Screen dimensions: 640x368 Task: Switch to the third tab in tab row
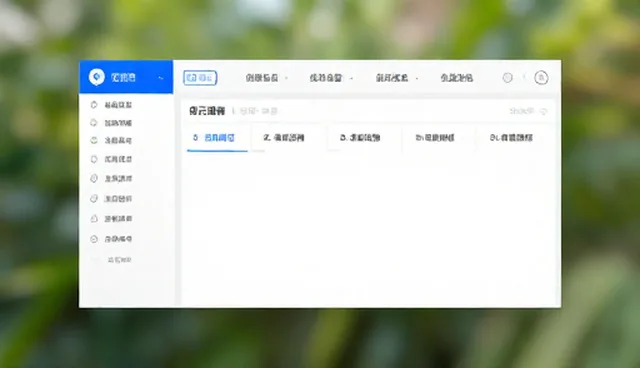pyautogui.click(x=360, y=138)
